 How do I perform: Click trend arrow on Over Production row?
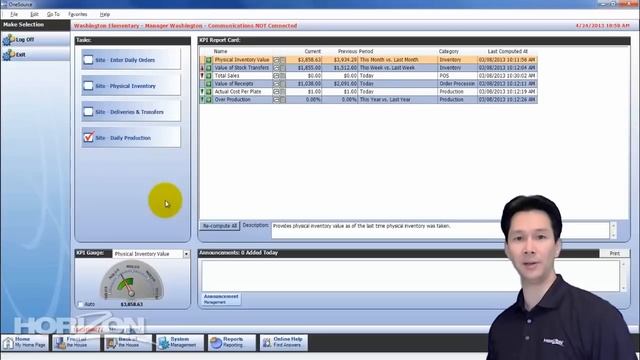point(202,100)
